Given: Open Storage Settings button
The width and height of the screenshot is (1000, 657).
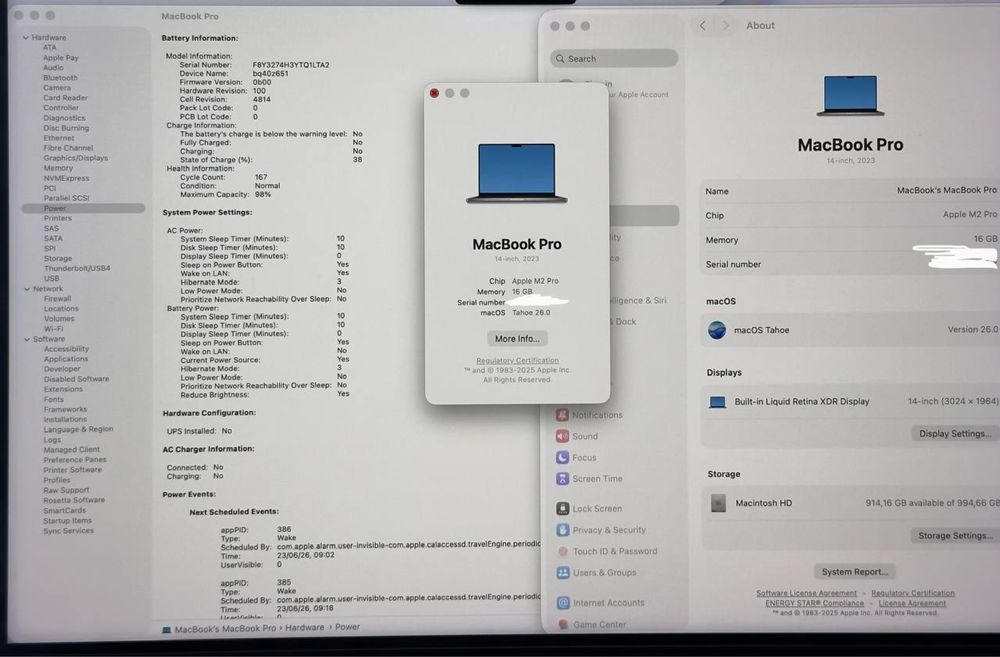Looking at the screenshot, I should 955,535.
